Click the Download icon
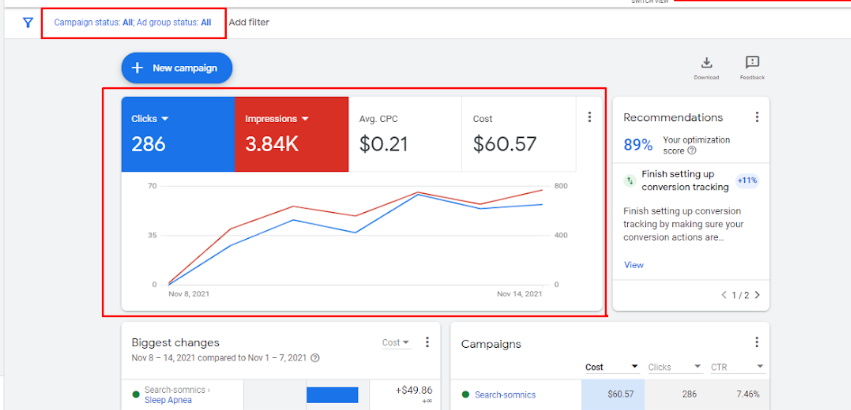Screen dimensions: 851x410 click(707, 63)
